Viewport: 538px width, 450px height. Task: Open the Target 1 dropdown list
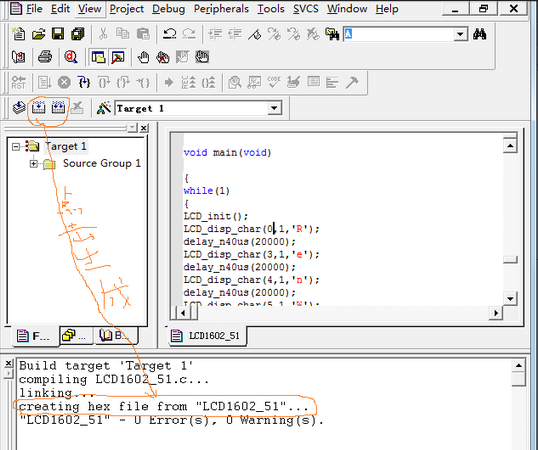[274, 108]
